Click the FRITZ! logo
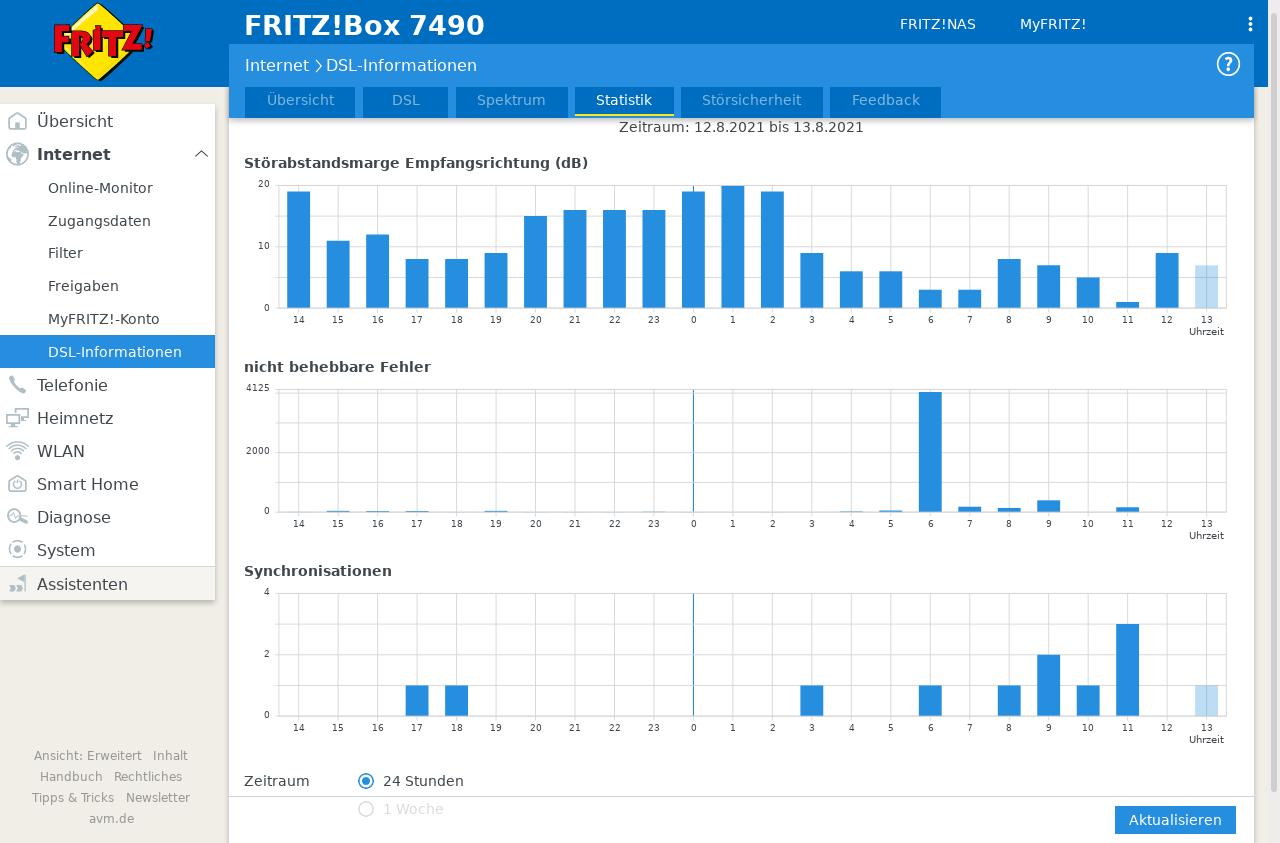This screenshot has height=843, width=1280. [x=103, y=42]
